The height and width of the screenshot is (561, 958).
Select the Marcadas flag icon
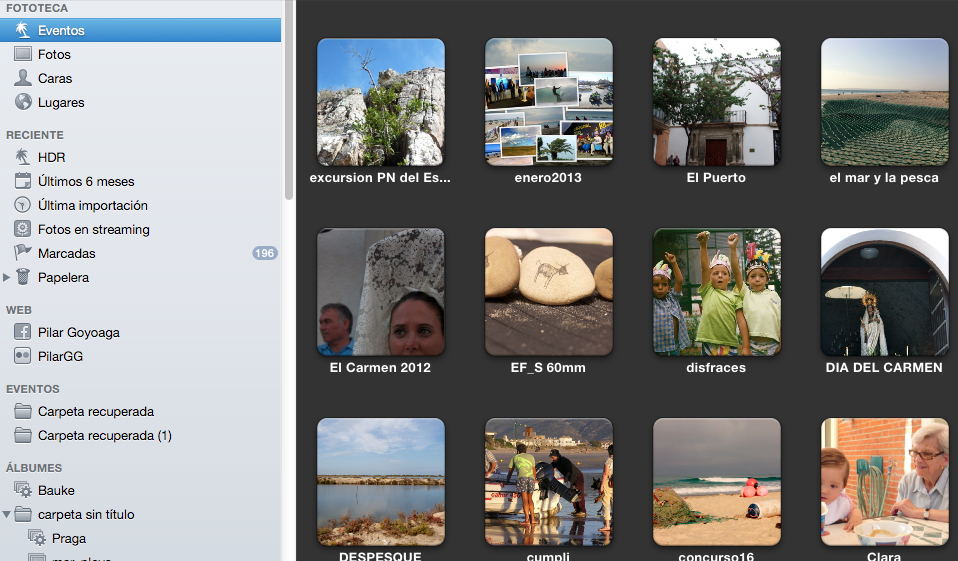pyautogui.click(x=23, y=252)
